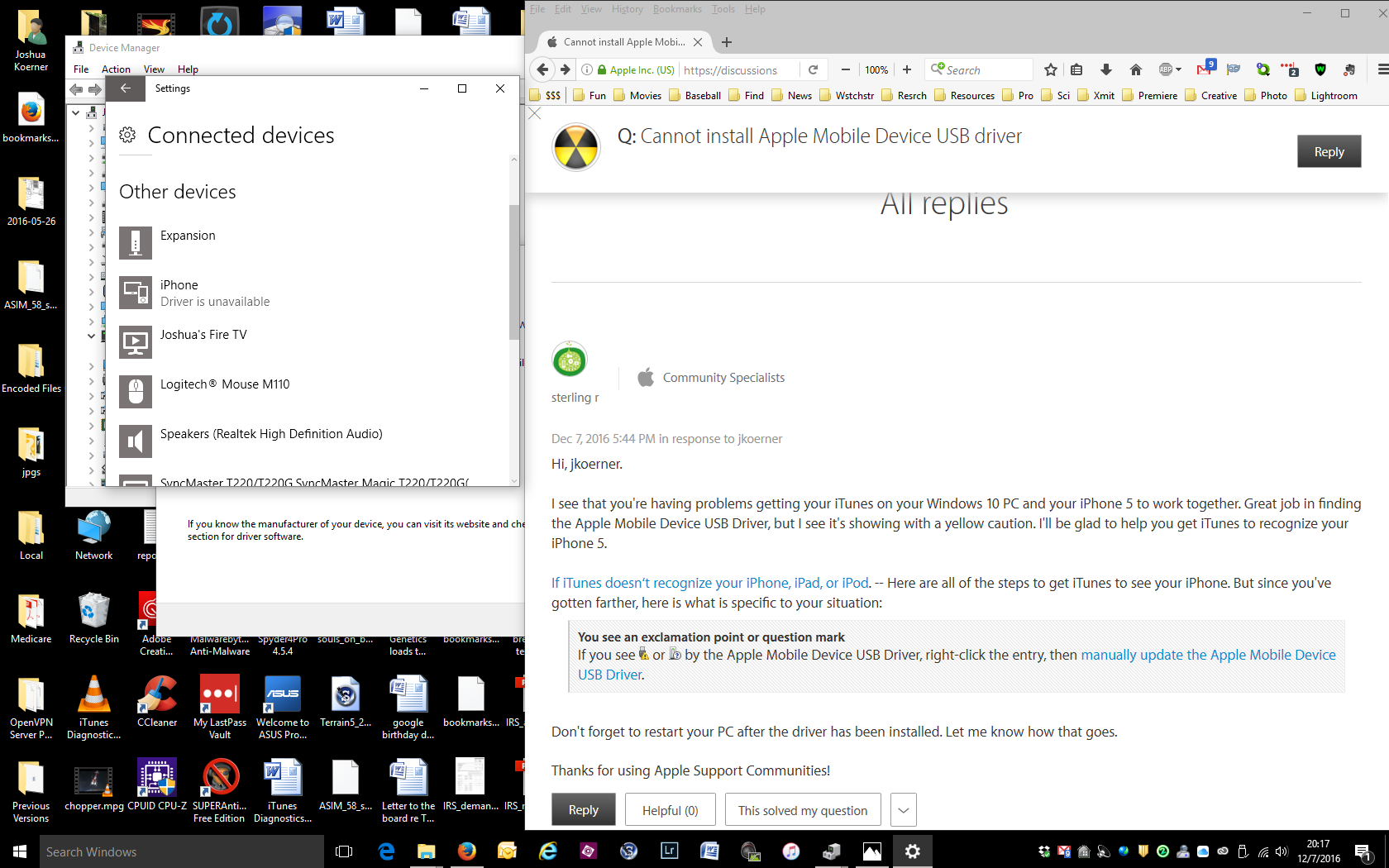Open the volume speaker tray icon
Viewport: 1389px width, 868px height.
(x=1282, y=851)
